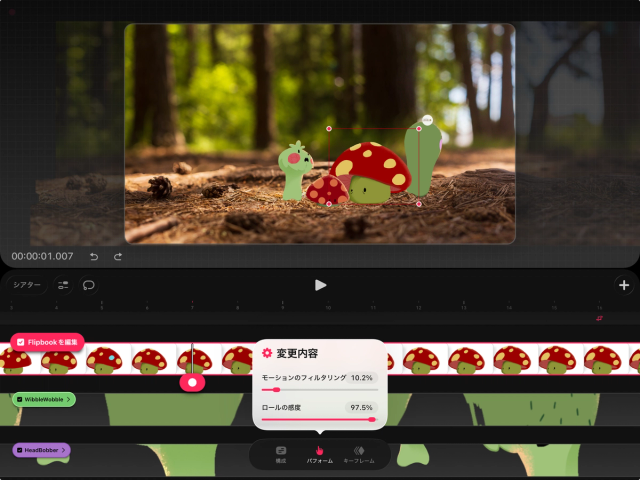Select the large red mushroom character on canvas

coord(369,173)
